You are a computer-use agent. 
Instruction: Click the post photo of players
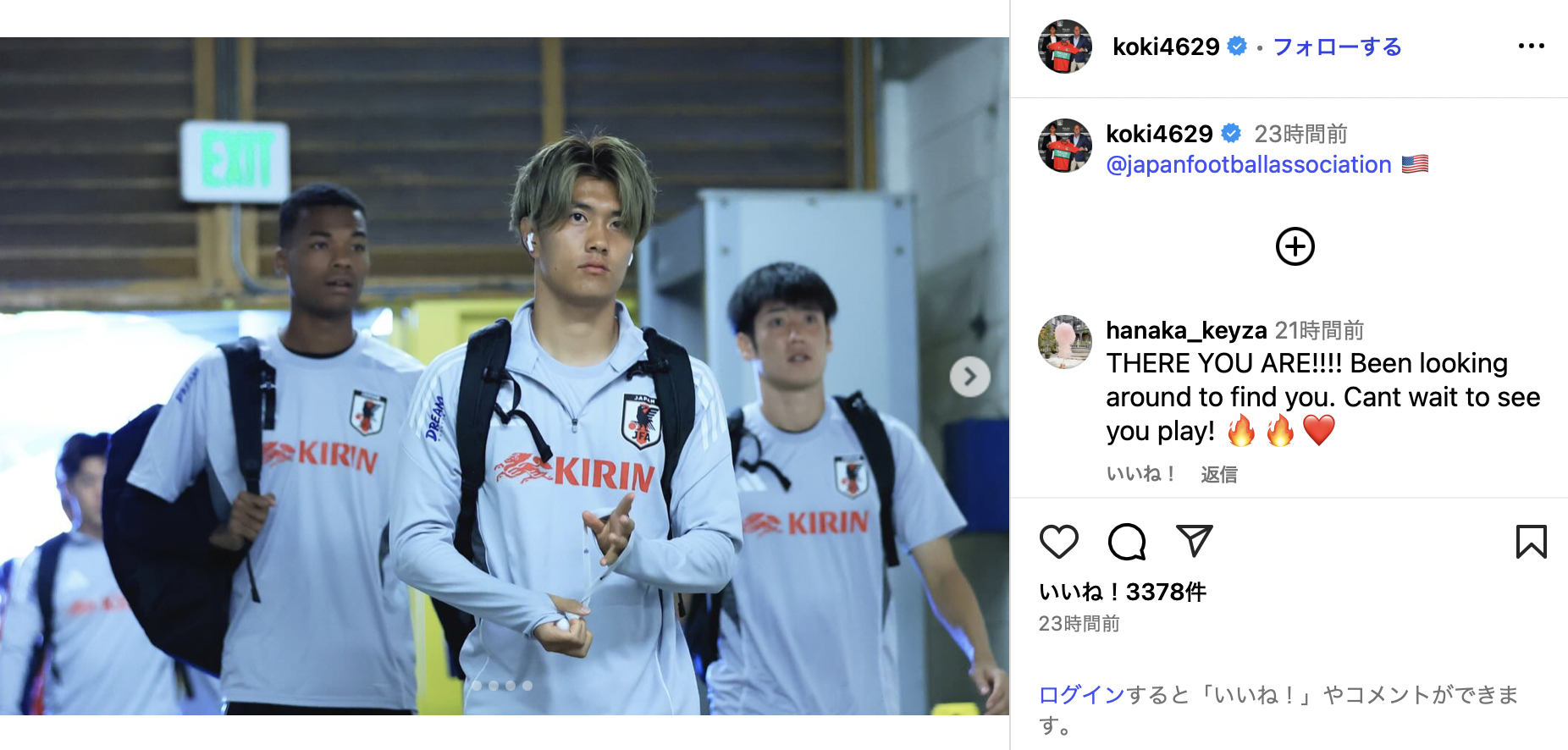pyautogui.click(x=505, y=376)
